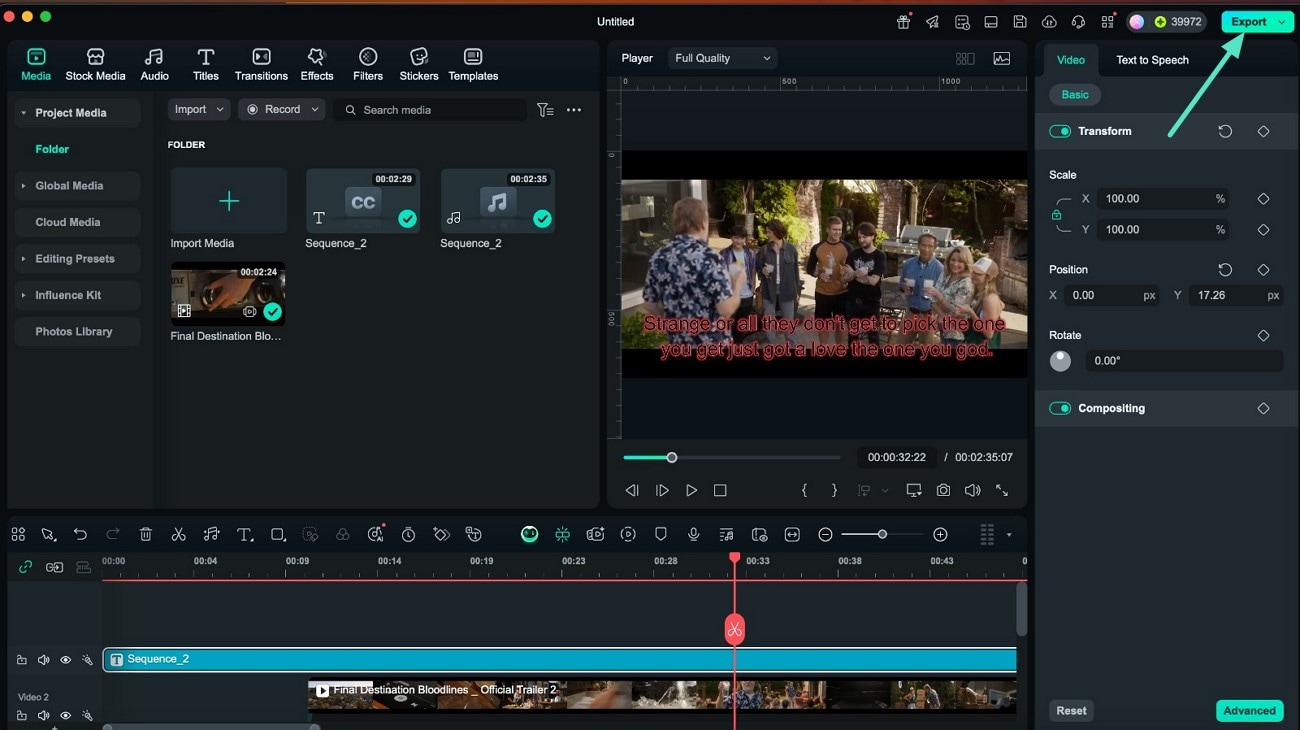Open cloud upload icon in top bar
Image resolution: width=1300 pixels, height=730 pixels.
pyautogui.click(x=1049, y=22)
